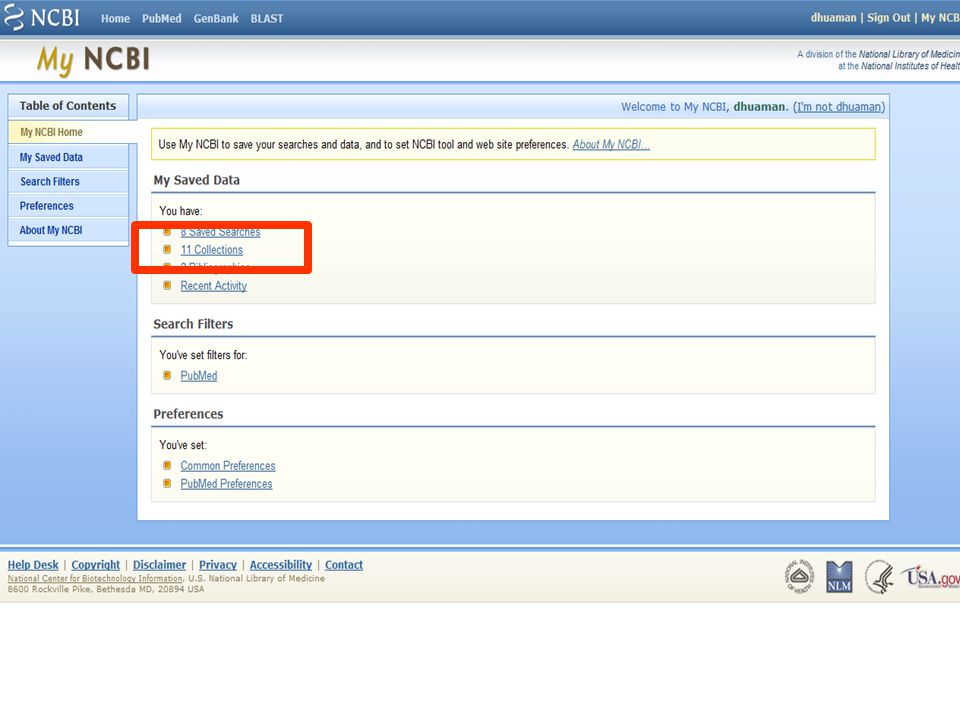
Task: Open PubMed in the top navigation bar
Action: pos(162,18)
